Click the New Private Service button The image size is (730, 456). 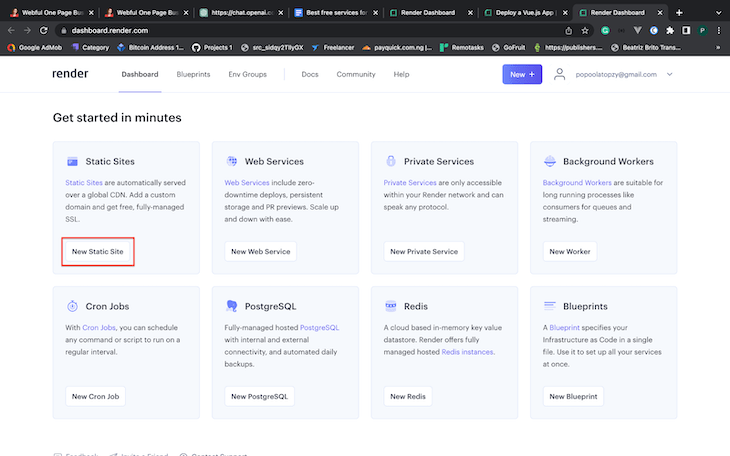point(424,252)
